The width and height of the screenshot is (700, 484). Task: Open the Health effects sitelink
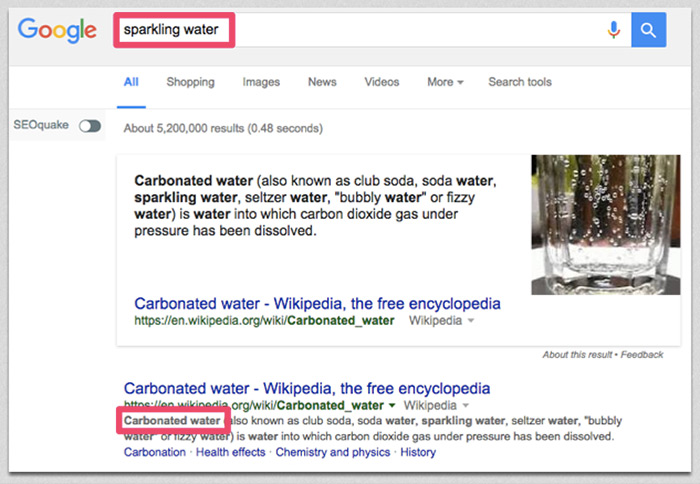[231, 452]
